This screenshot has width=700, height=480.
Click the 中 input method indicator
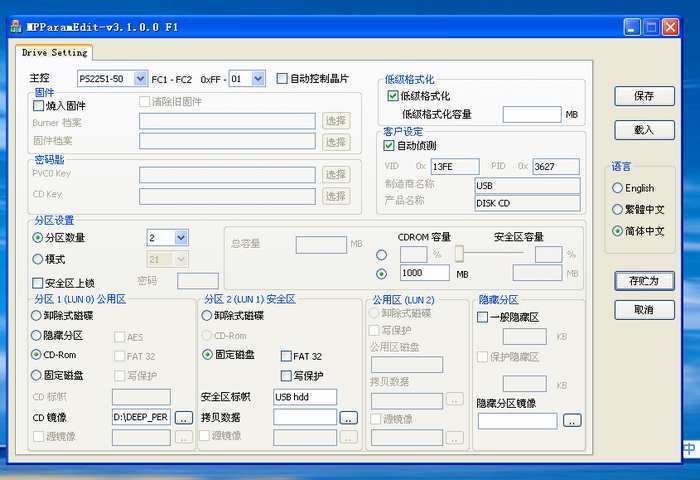tap(690, 448)
